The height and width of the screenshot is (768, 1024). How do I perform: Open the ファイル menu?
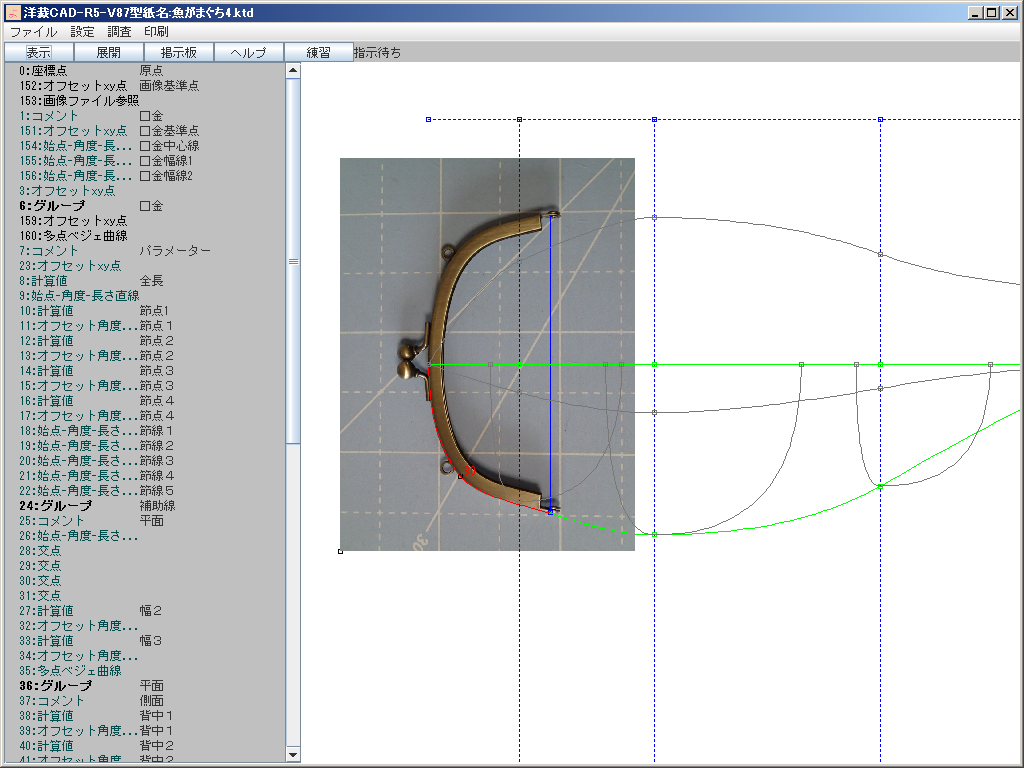33,31
